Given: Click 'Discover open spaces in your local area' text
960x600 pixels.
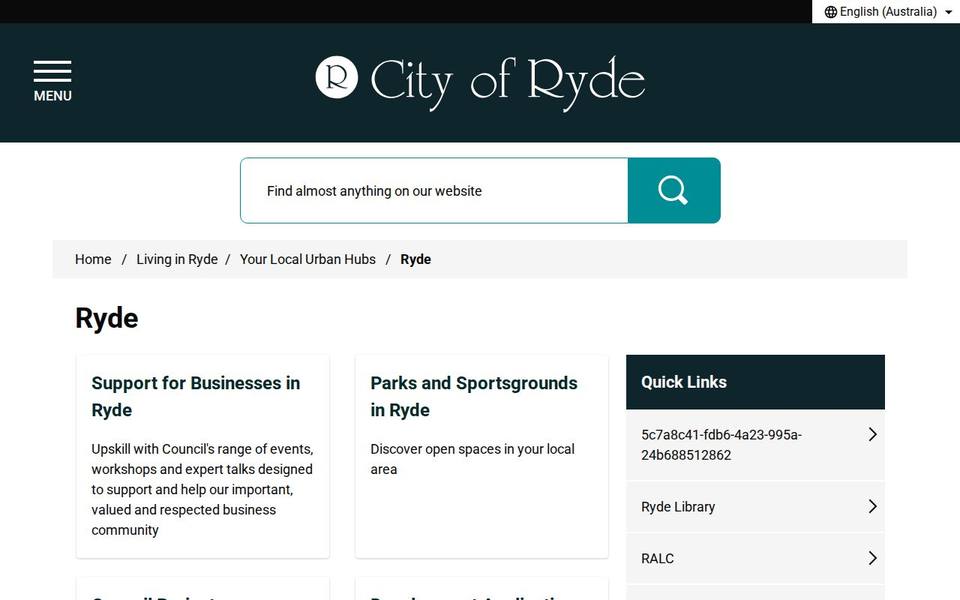Looking at the screenshot, I should 472,459.
